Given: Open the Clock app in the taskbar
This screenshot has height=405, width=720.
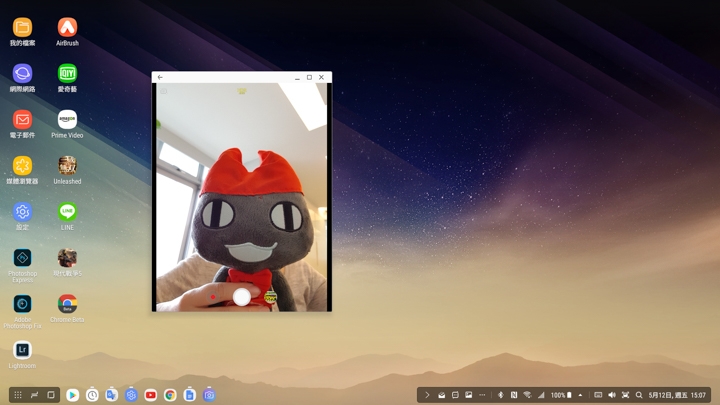Looking at the screenshot, I should point(92,395).
